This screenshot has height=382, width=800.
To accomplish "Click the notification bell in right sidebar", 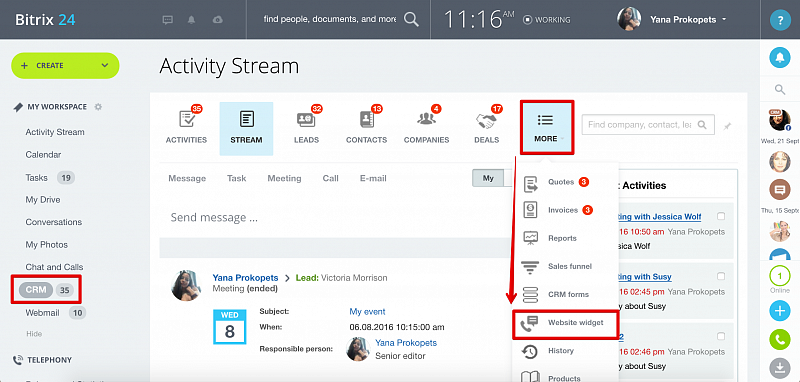I will (780, 58).
